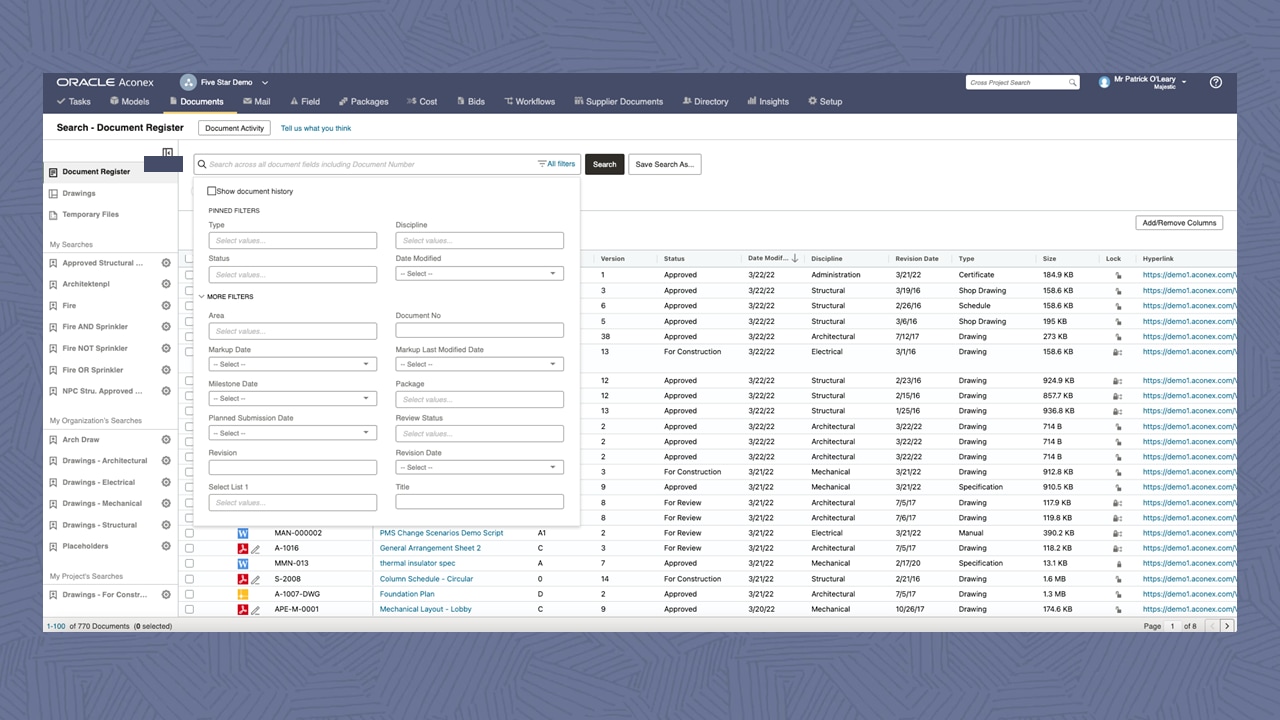Open the Date Modified filter dropdown
This screenshot has height=720, width=1280.
pos(480,274)
